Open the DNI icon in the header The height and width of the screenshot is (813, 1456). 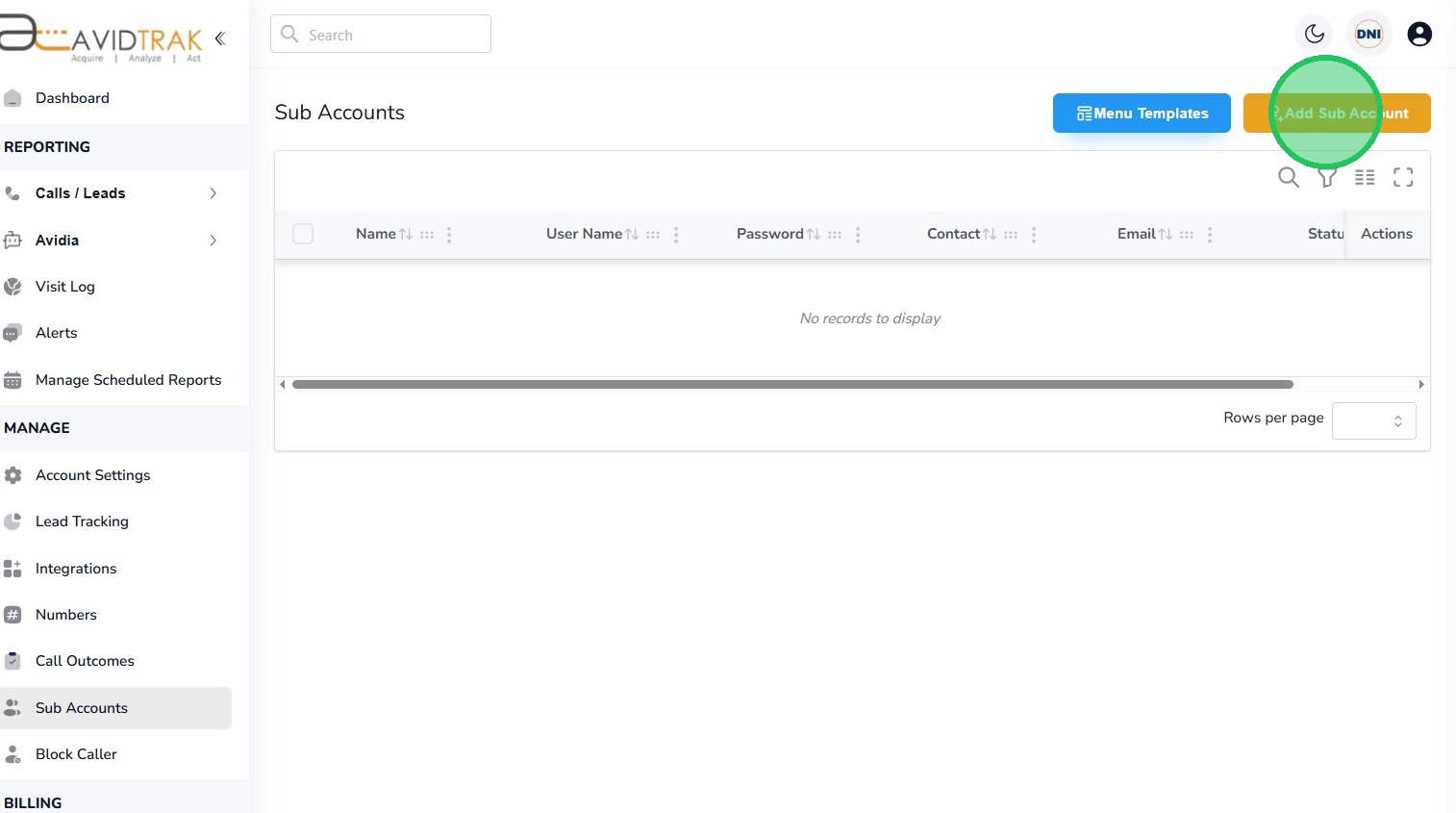tap(1368, 35)
